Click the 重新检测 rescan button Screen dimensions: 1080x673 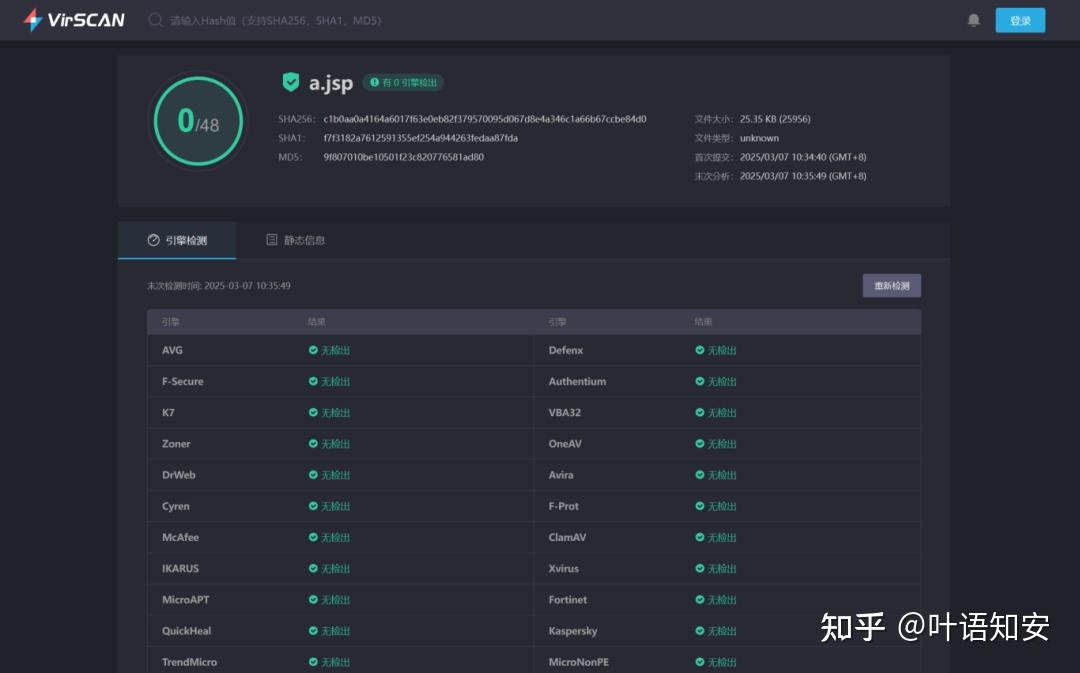pyautogui.click(x=891, y=286)
